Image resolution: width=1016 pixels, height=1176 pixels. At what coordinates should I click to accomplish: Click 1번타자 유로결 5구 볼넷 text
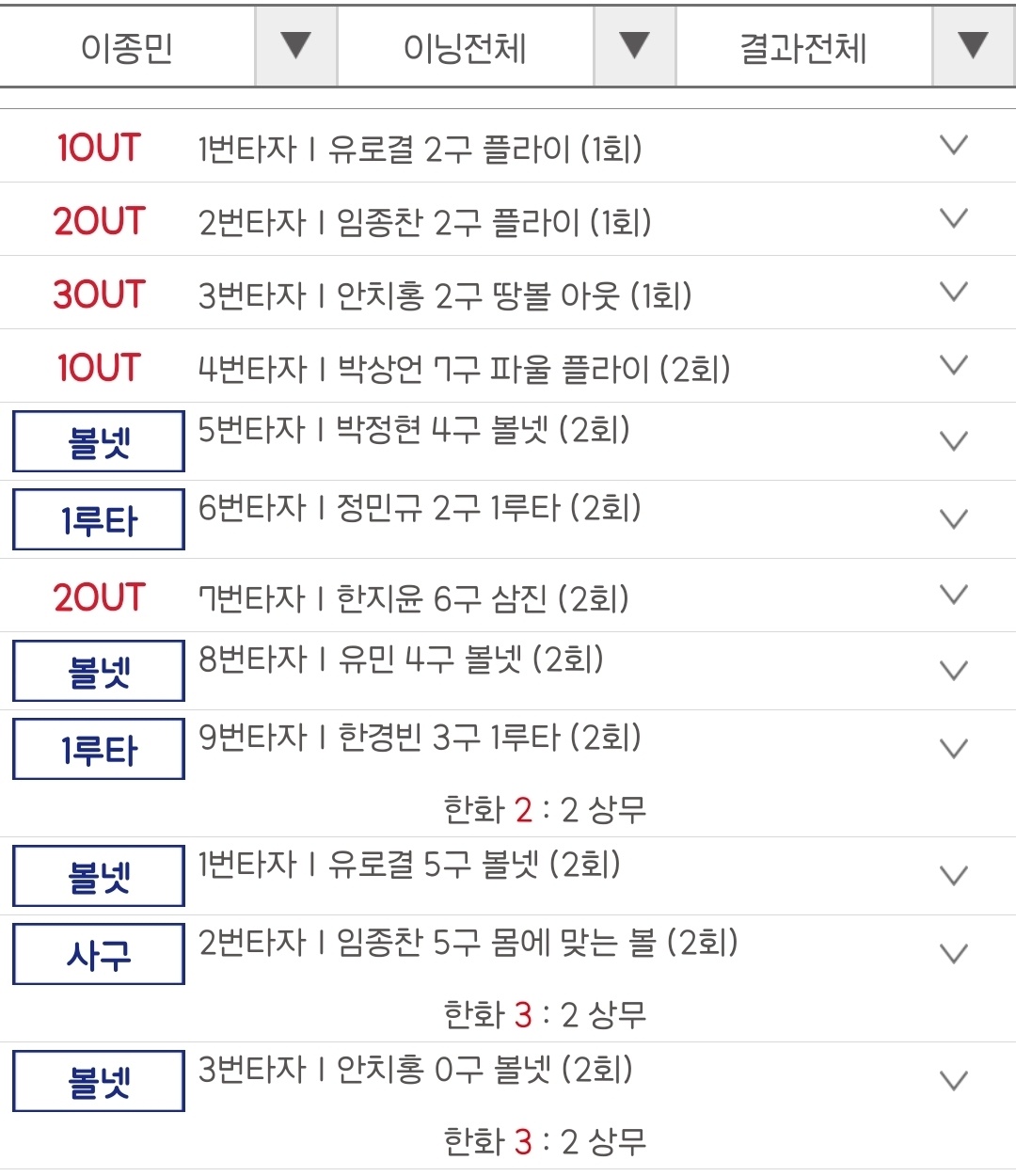tap(409, 865)
